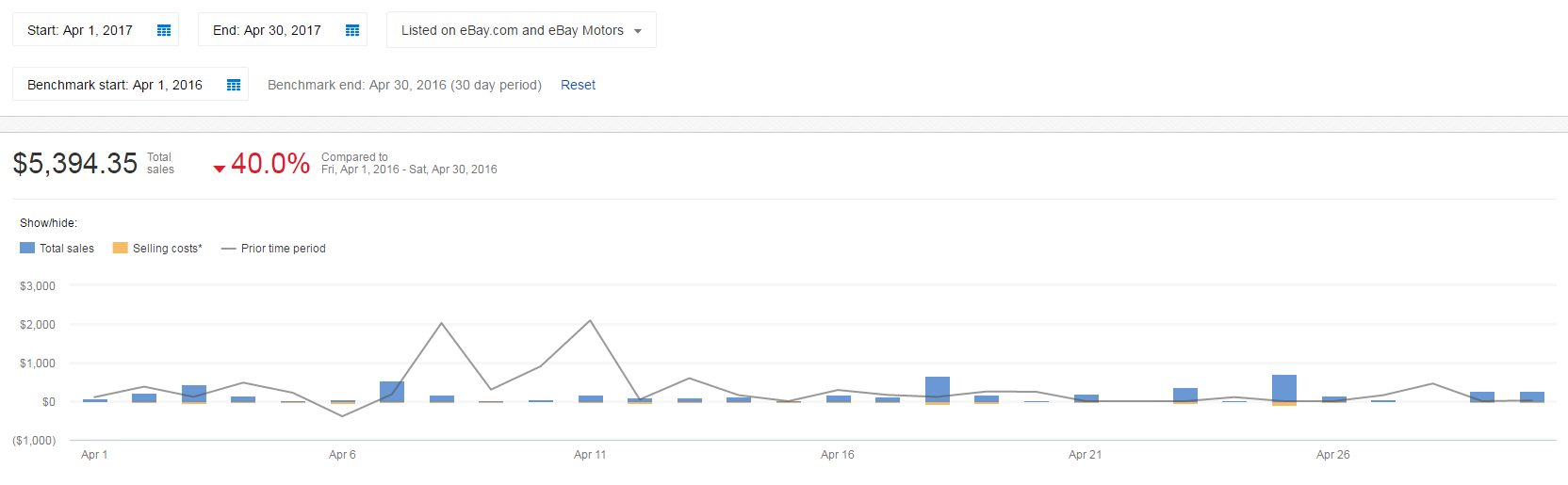Click the red down-trend arrow icon

pos(220,169)
